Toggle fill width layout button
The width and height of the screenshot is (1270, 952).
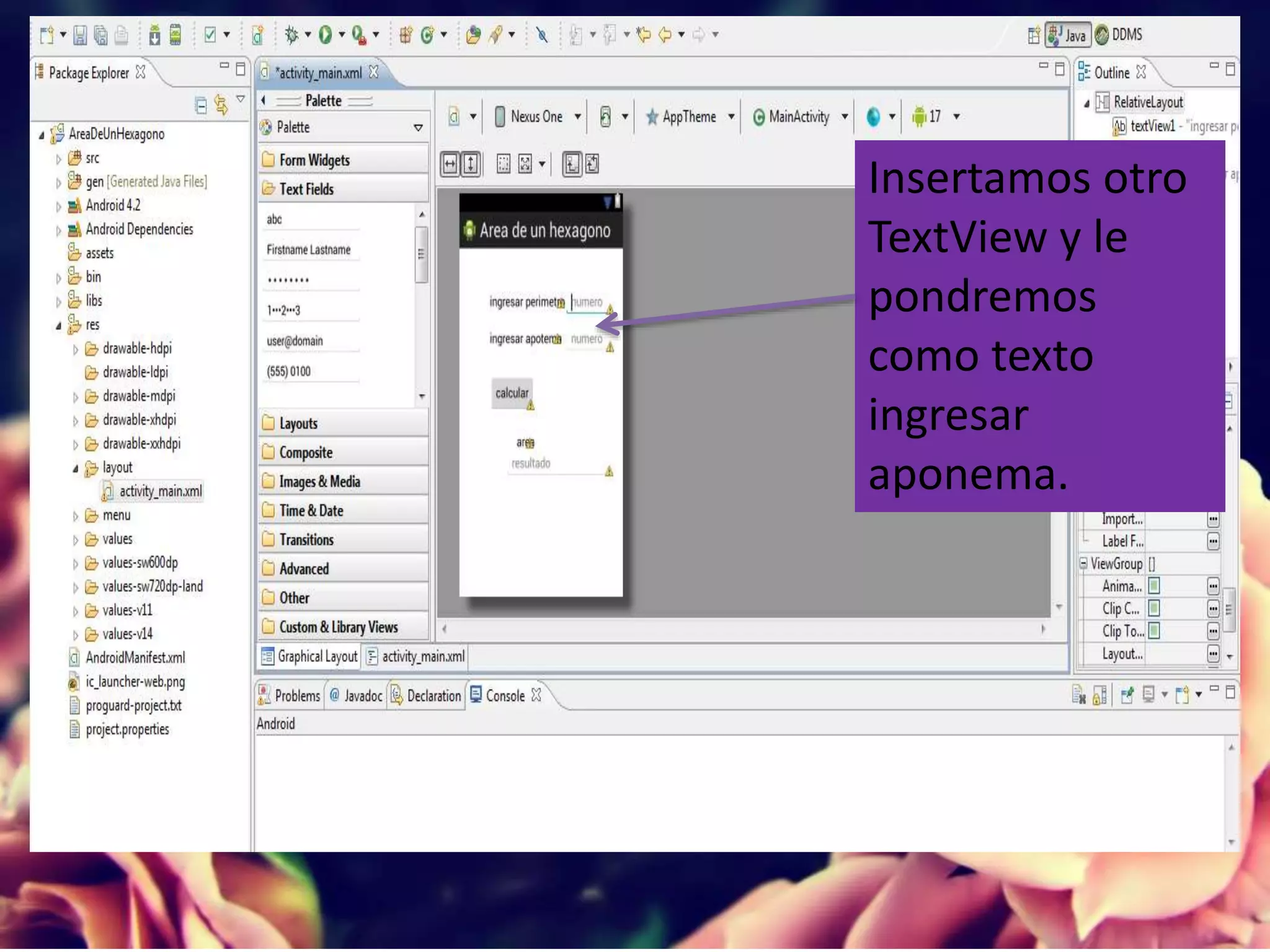click(450, 164)
